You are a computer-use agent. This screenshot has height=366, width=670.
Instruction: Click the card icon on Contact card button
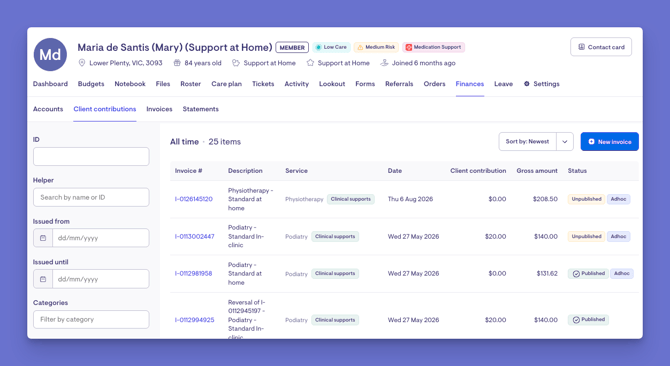point(582,47)
